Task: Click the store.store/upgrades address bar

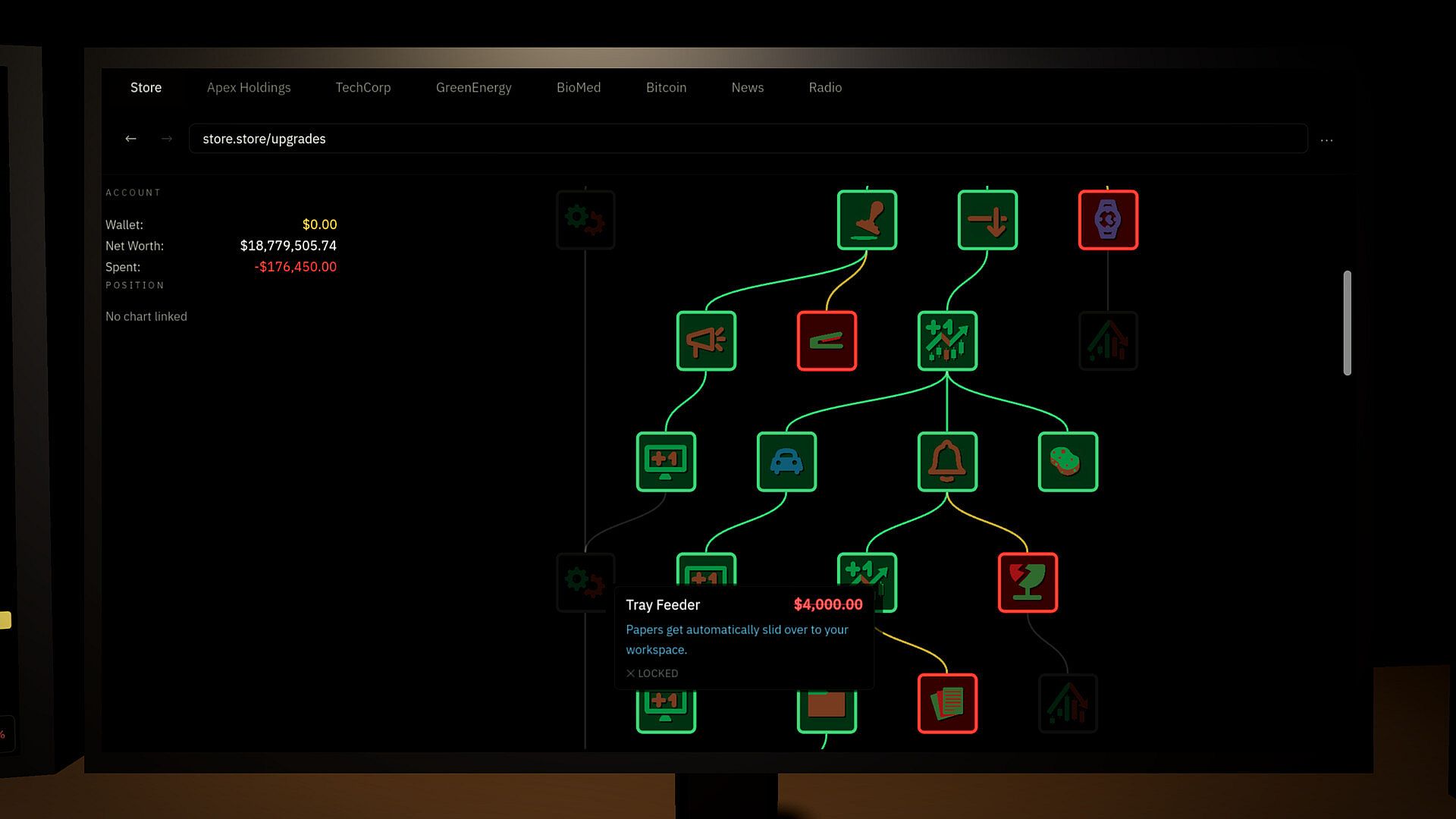Action: click(748, 139)
